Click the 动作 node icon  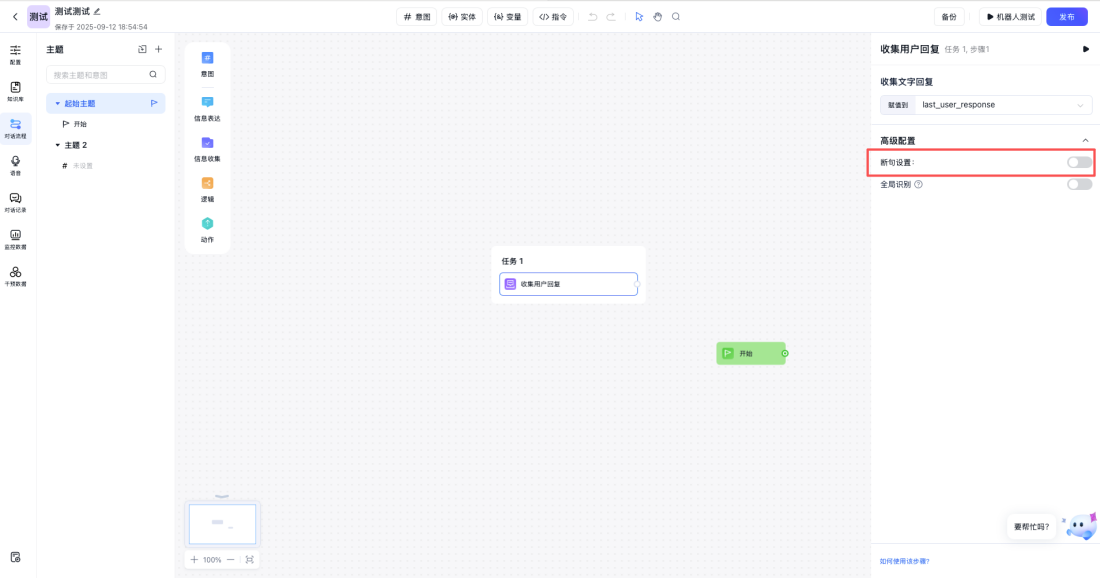pyautogui.click(x=207, y=223)
